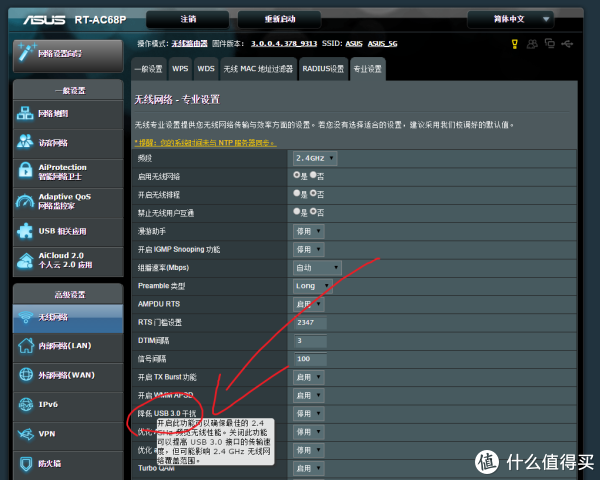Select Yes for enable wireless network
Screen dimensions: 600x480
(x=297, y=175)
